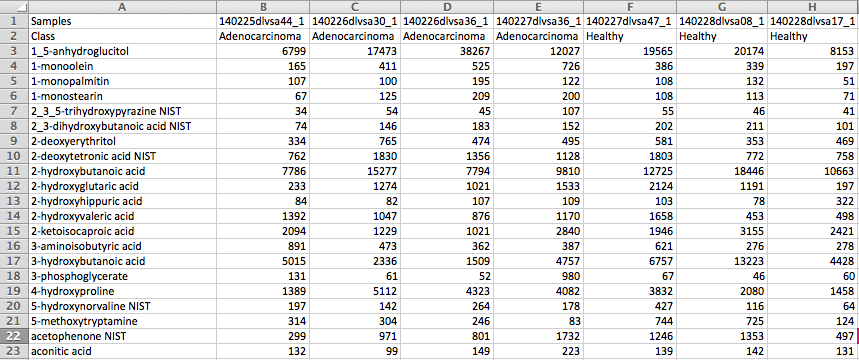Image resolution: width=859 pixels, height=360 pixels.
Task: Click value 38267 in column D
Action: point(447,52)
